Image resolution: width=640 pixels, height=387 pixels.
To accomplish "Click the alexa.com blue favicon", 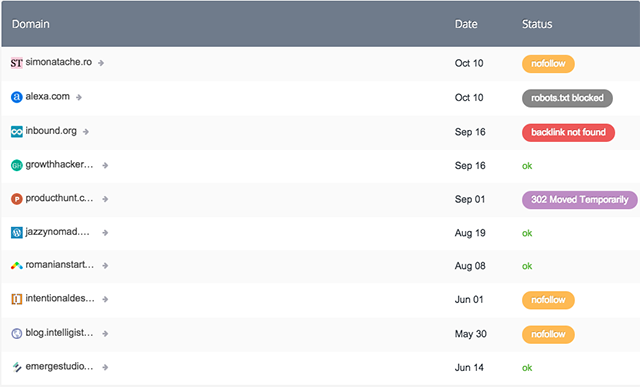I will point(16,97).
